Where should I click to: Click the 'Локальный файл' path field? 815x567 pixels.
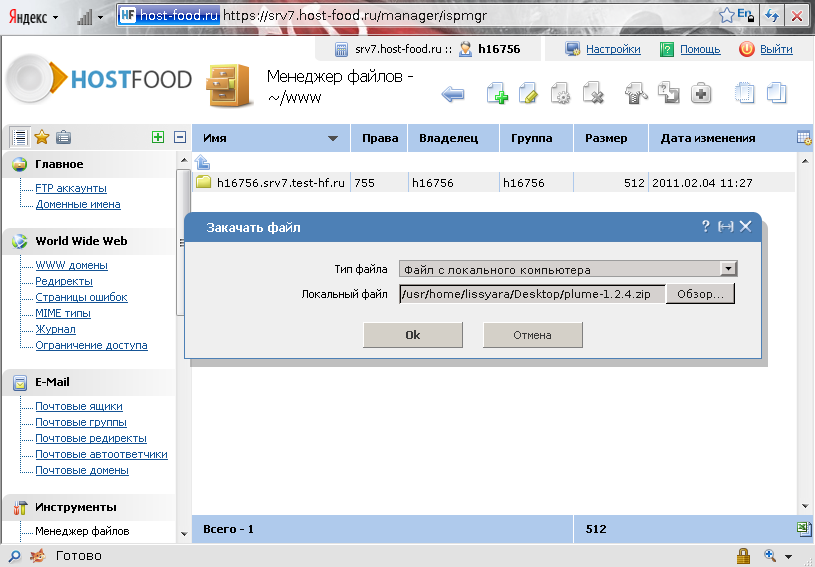tap(531, 294)
